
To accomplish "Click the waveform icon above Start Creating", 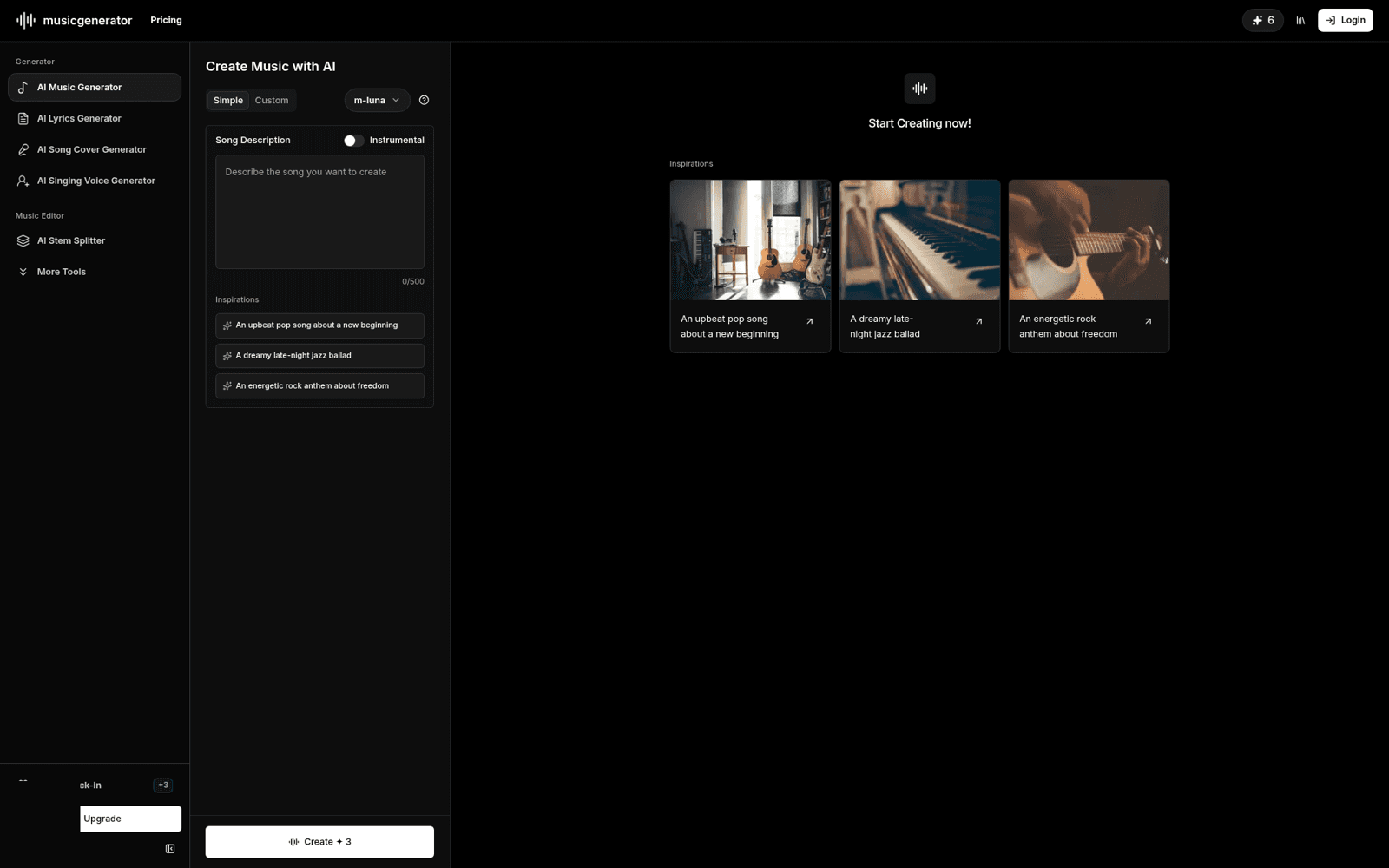I will coord(919,89).
